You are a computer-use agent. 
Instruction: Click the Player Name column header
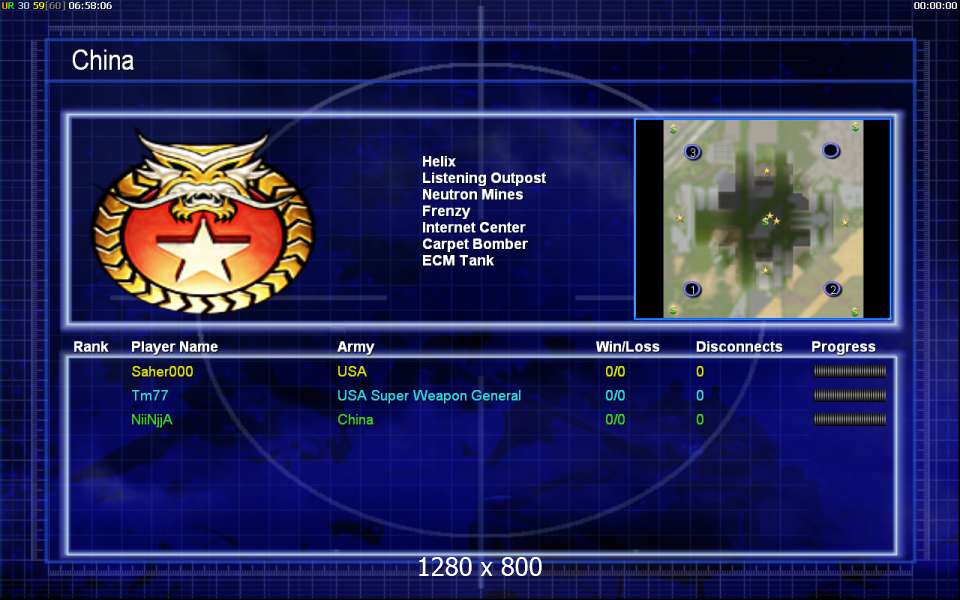174,347
